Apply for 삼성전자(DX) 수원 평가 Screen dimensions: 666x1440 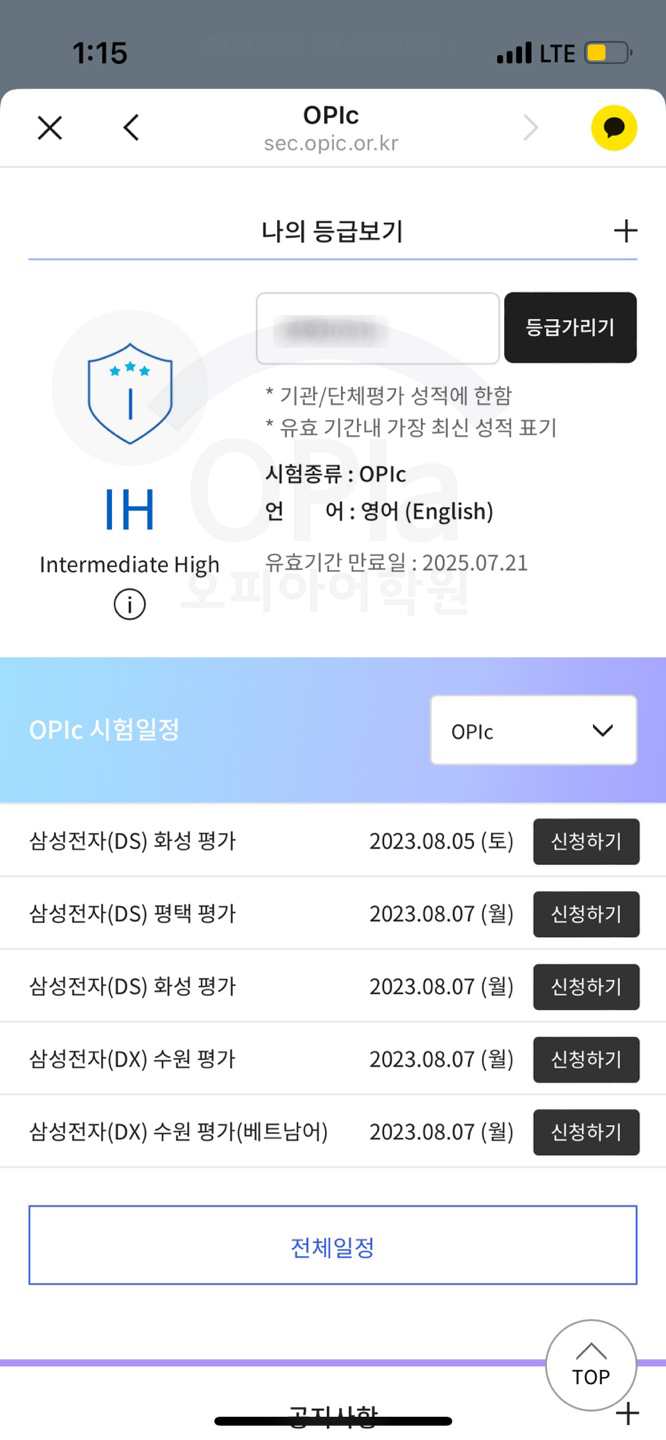[586, 1059]
